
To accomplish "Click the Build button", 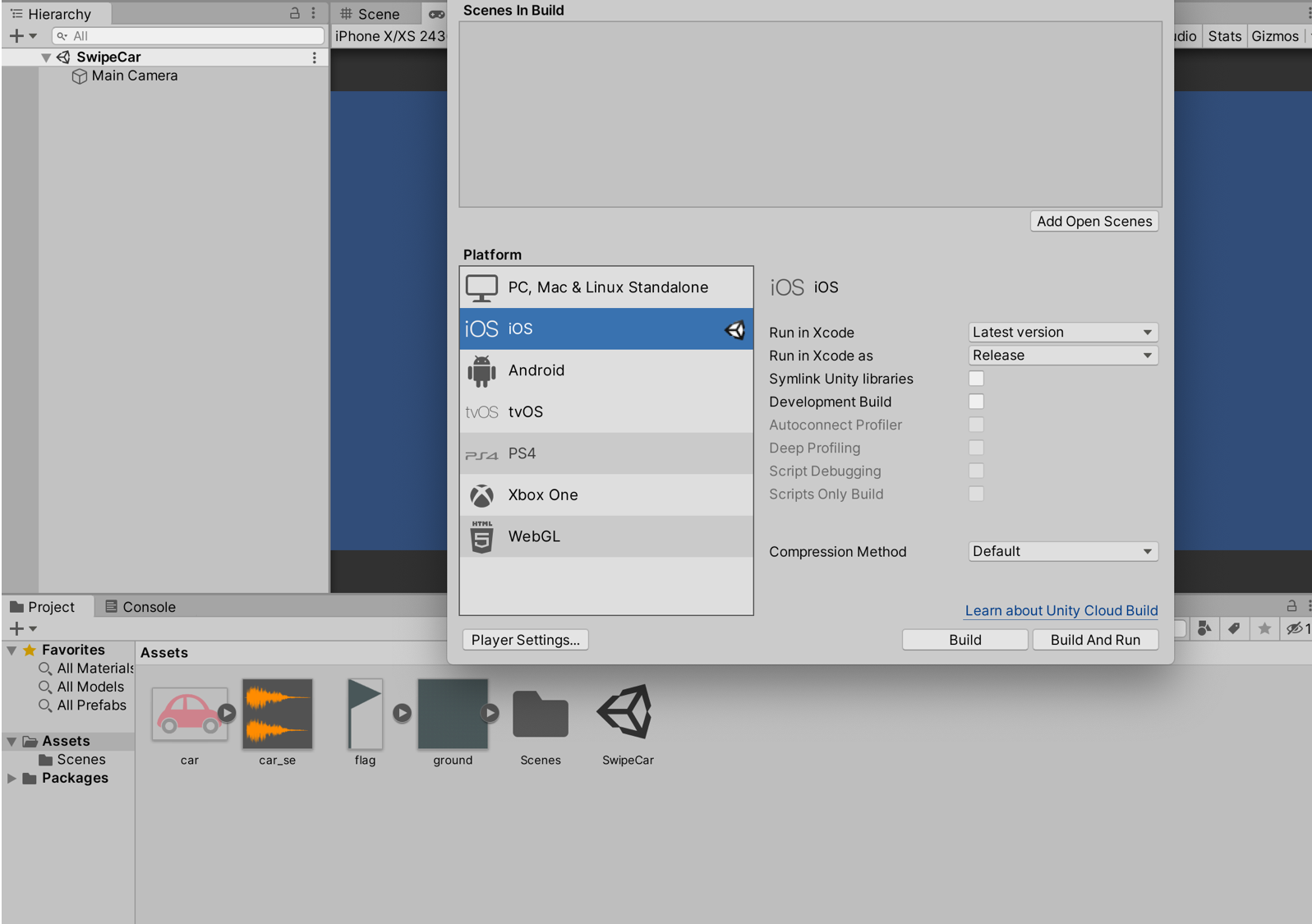I will coord(965,640).
